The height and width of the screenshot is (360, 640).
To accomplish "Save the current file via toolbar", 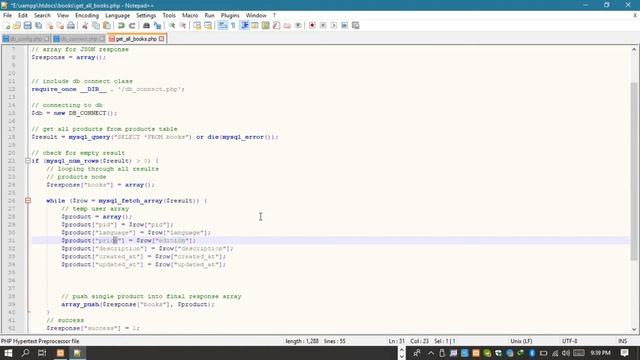I will click(27, 25).
